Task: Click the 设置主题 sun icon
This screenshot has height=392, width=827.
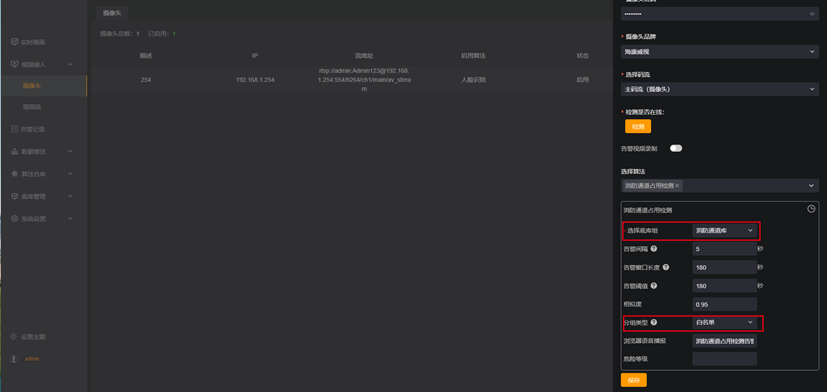Action: coord(14,337)
